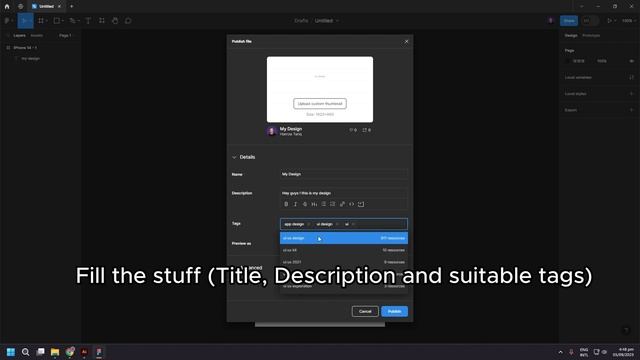Viewport: 640px width, 360px height.
Task: Select the Comment tool
Action: (128, 20)
